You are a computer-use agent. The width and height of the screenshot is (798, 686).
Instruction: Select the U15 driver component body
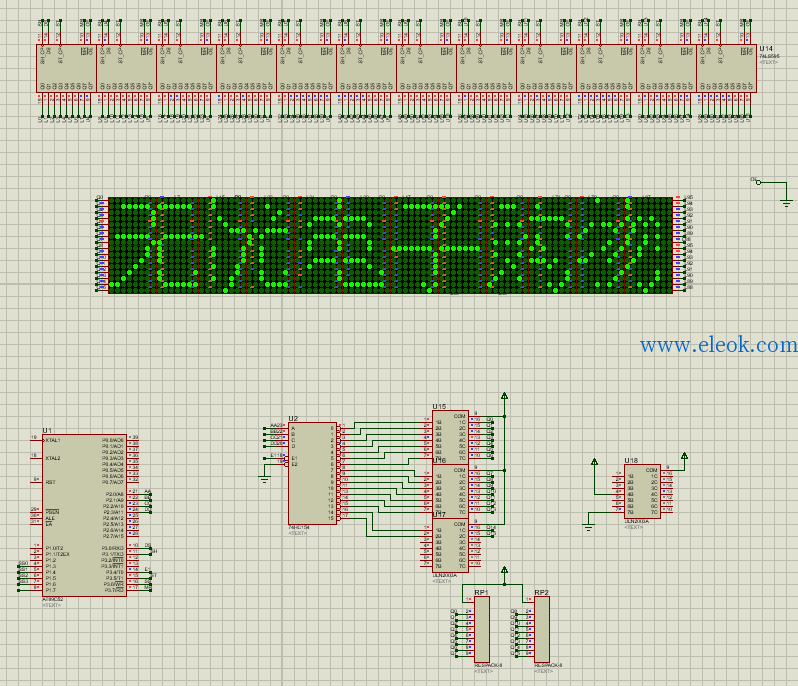(x=450, y=437)
